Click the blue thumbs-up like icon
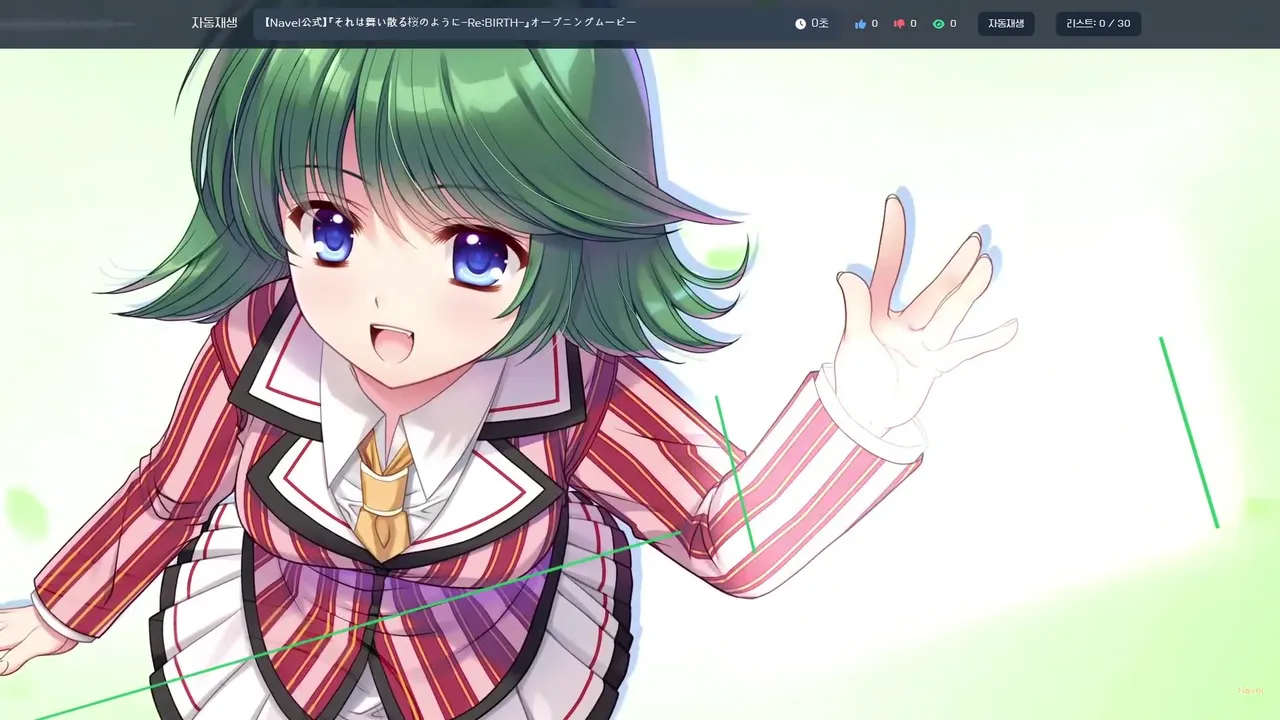1280x720 pixels. click(860, 24)
